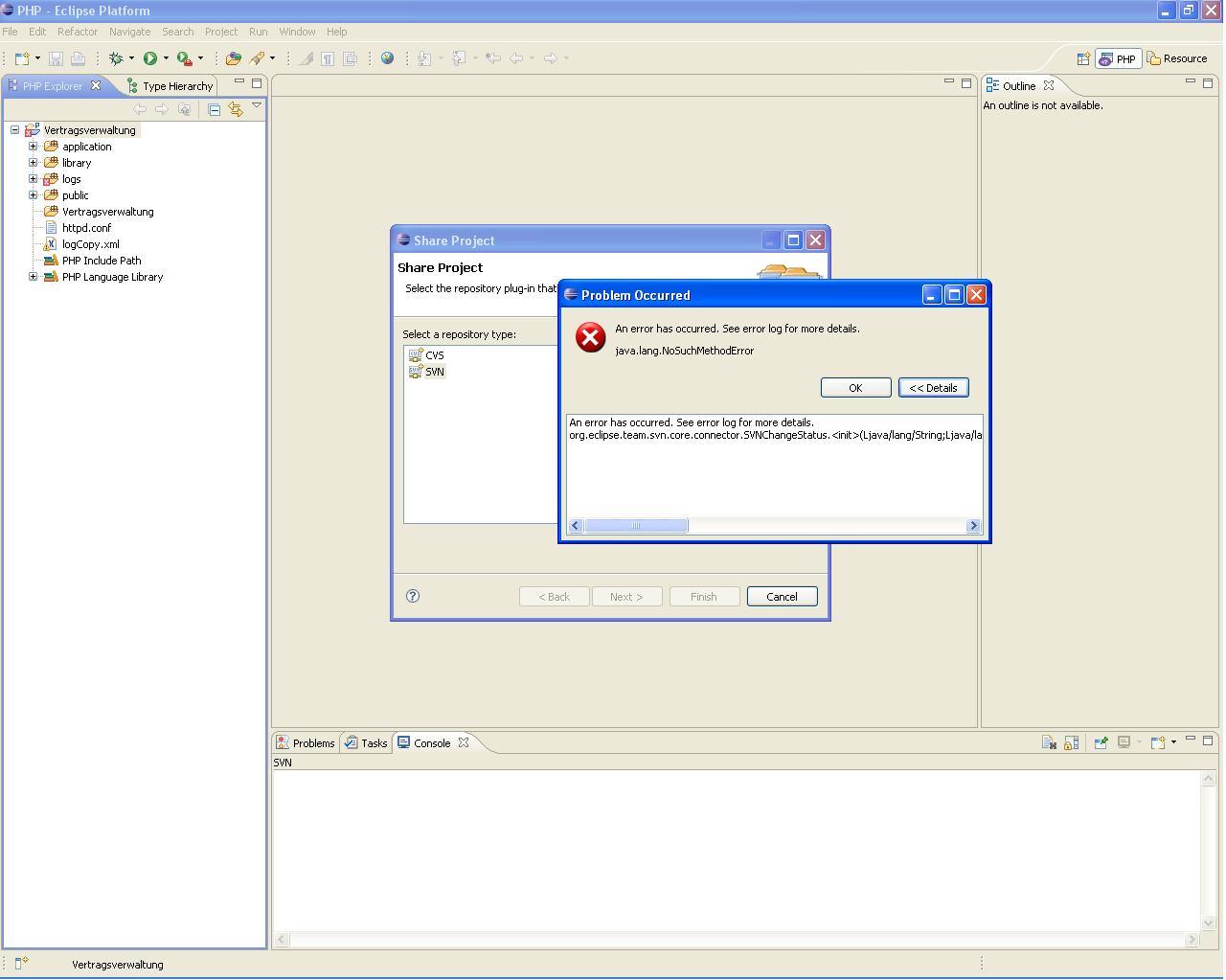Toggle Pin Console in the Console toolbar
Viewport: 1226px width, 980px height.
tap(1101, 743)
